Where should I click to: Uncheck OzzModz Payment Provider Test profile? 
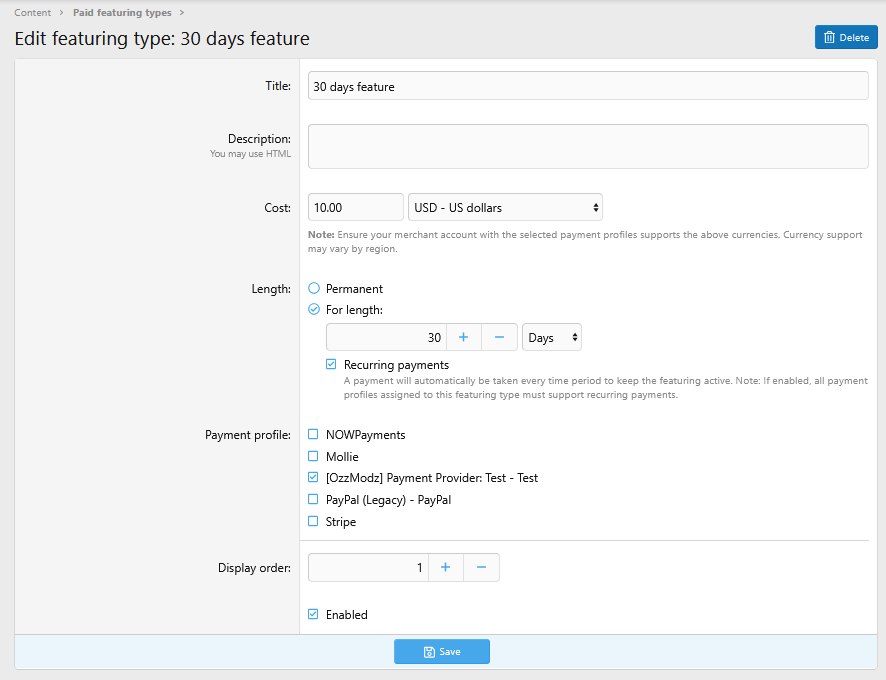click(313, 477)
